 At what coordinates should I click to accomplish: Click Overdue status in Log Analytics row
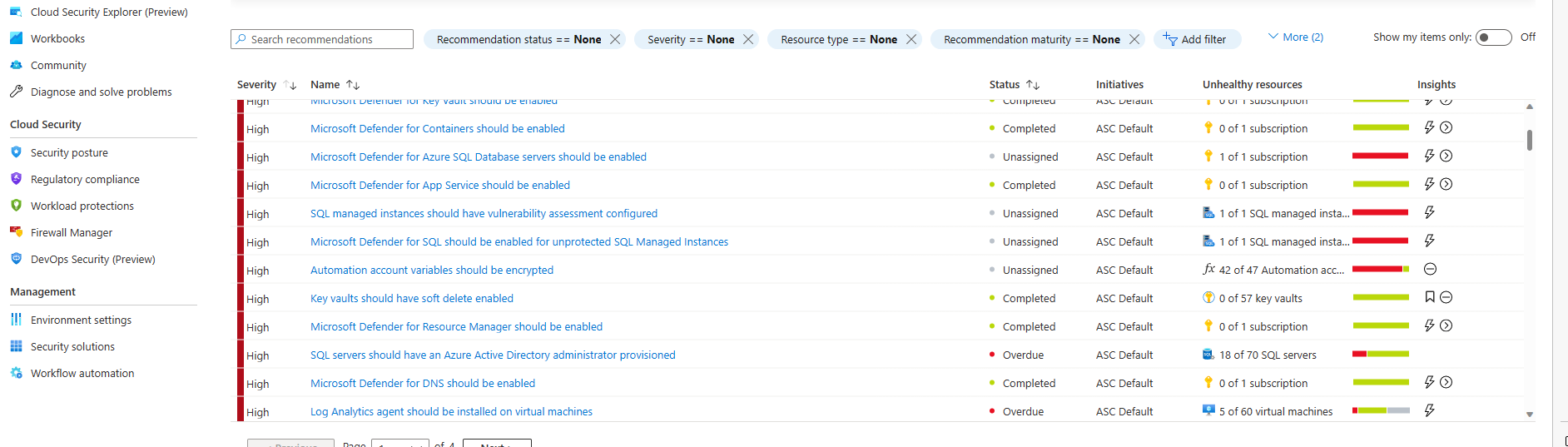point(1023,411)
